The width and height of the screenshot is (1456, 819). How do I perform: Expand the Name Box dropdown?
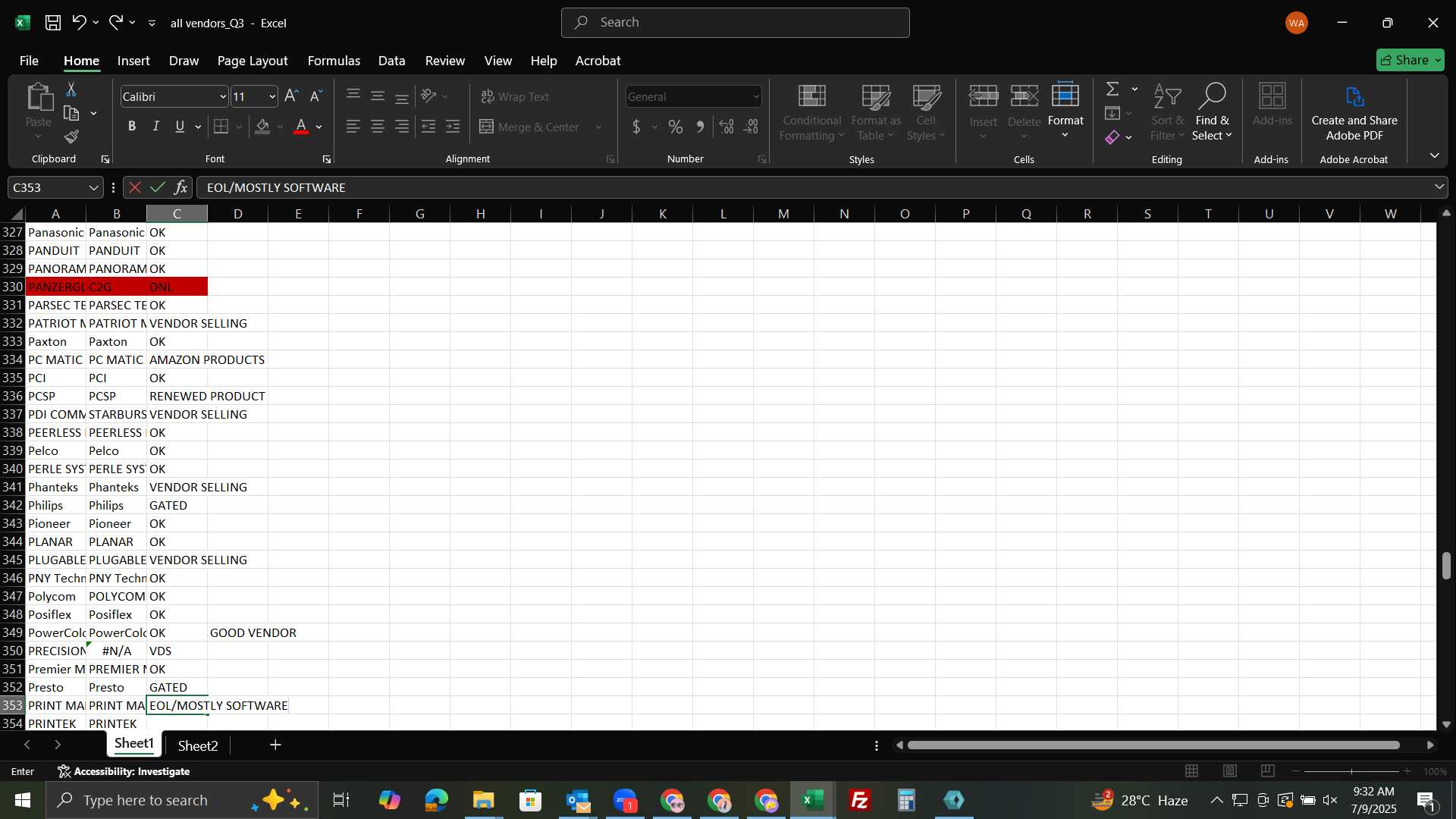pos(93,187)
